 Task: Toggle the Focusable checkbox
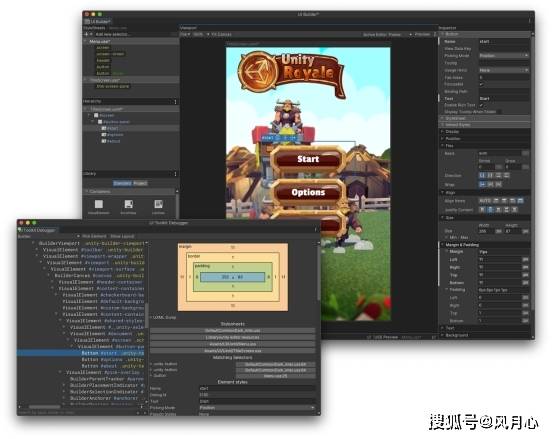pos(481,84)
